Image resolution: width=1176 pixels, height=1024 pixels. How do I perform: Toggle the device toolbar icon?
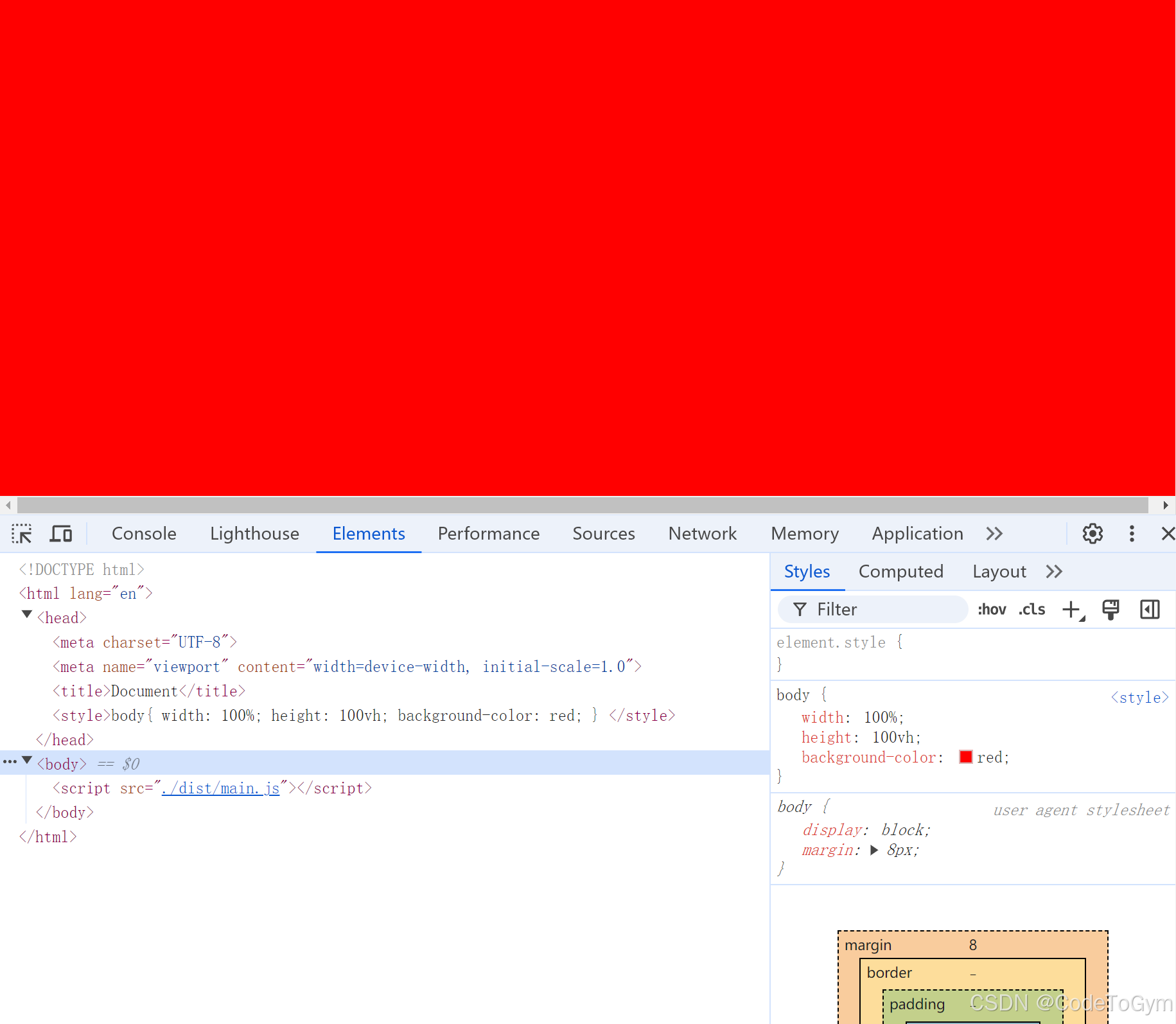click(61, 533)
